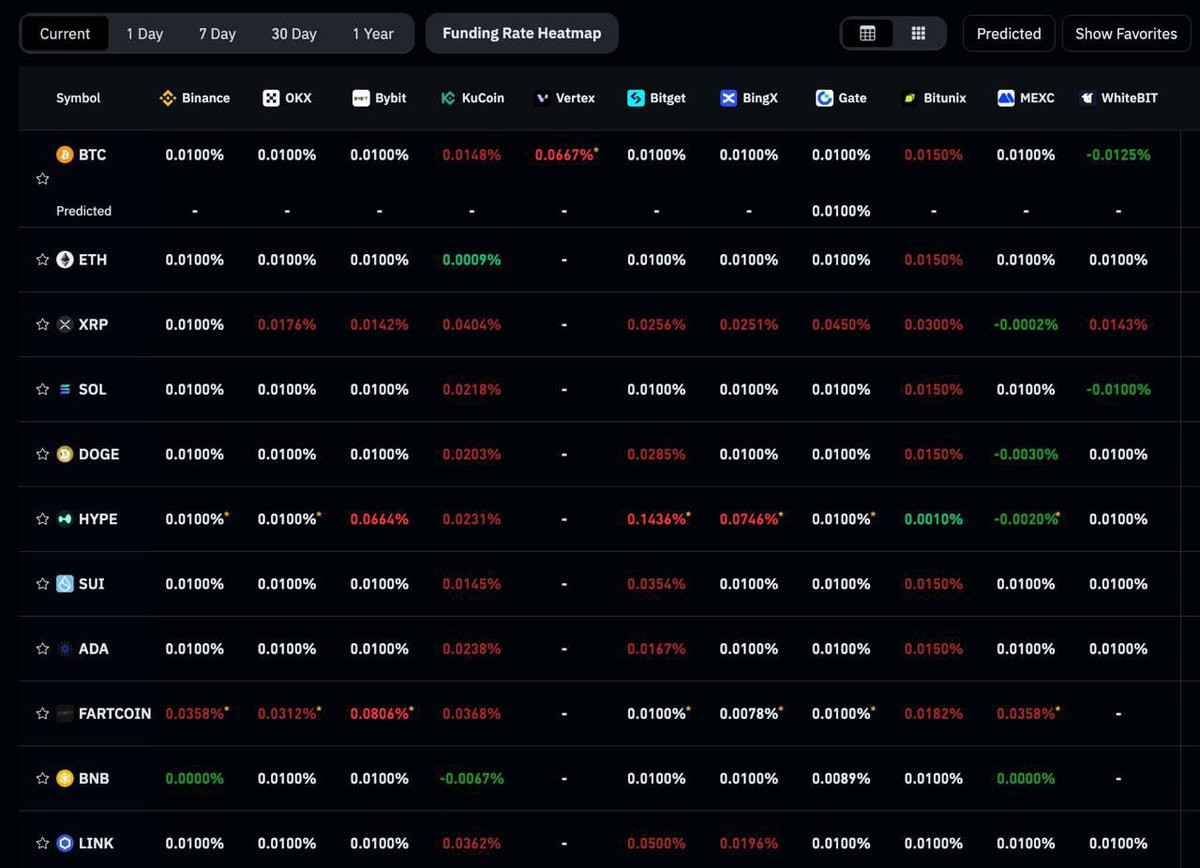Favorite ADA with its star

[x=42, y=649]
